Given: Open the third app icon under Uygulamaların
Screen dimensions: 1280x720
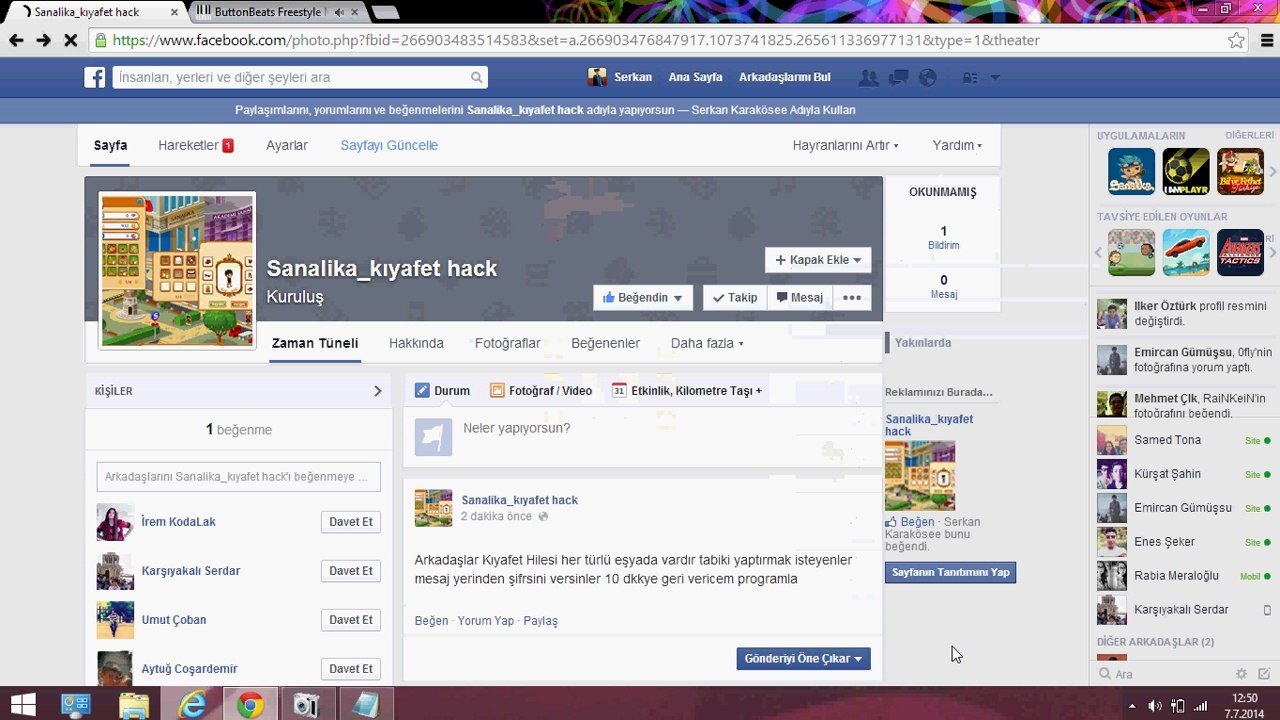Looking at the screenshot, I should point(1240,171).
